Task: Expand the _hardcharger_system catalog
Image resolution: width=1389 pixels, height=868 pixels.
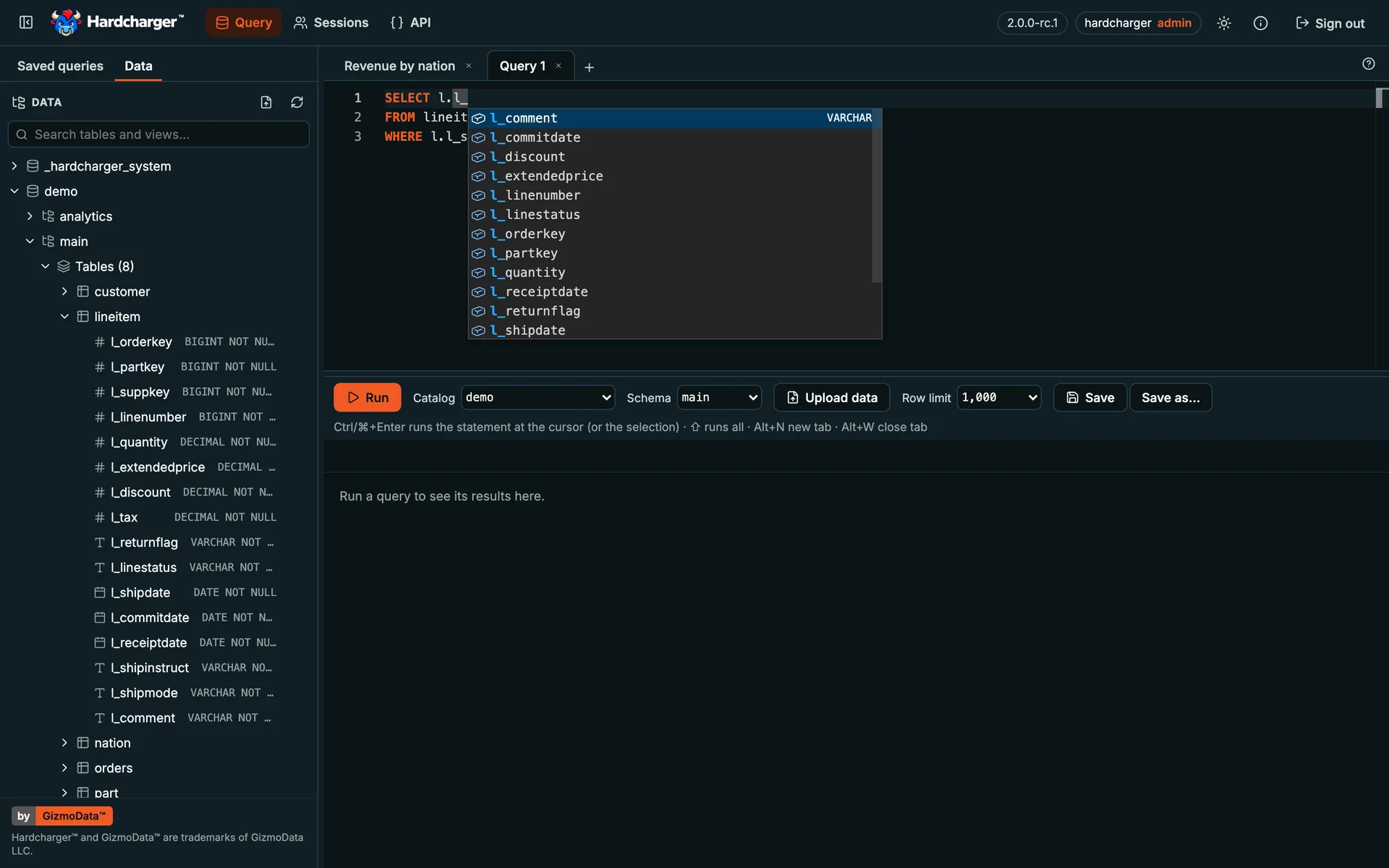Action: pos(14,166)
